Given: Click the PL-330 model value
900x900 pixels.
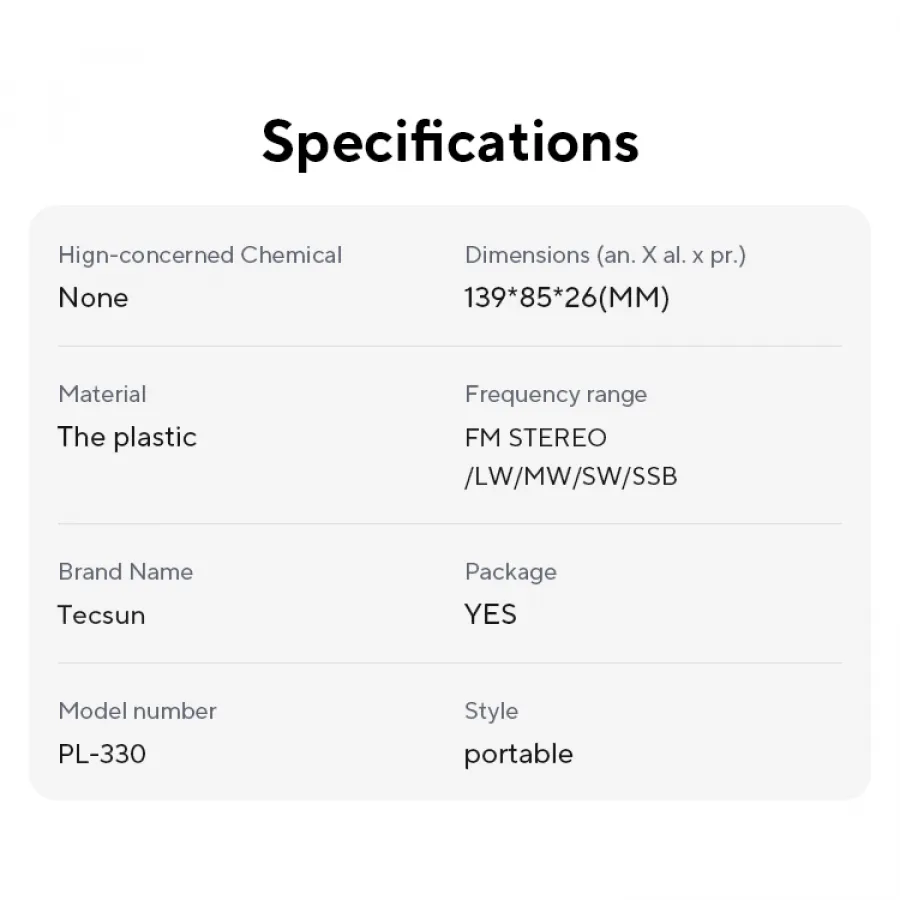Looking at the screenshot, I should (102, 754).
